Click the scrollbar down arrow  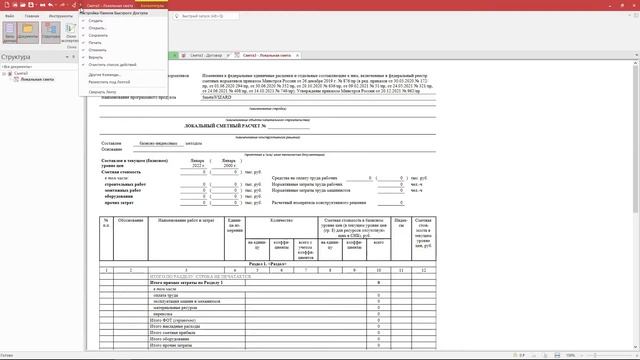(636, 347)
